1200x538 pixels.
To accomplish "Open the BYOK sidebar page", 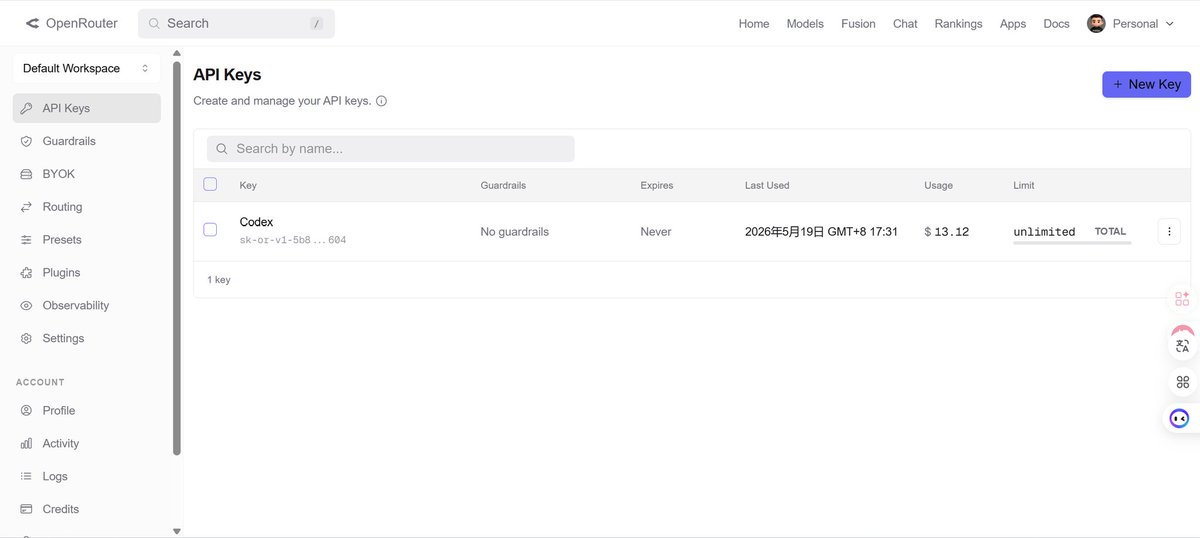I will [x=86, y=174].
